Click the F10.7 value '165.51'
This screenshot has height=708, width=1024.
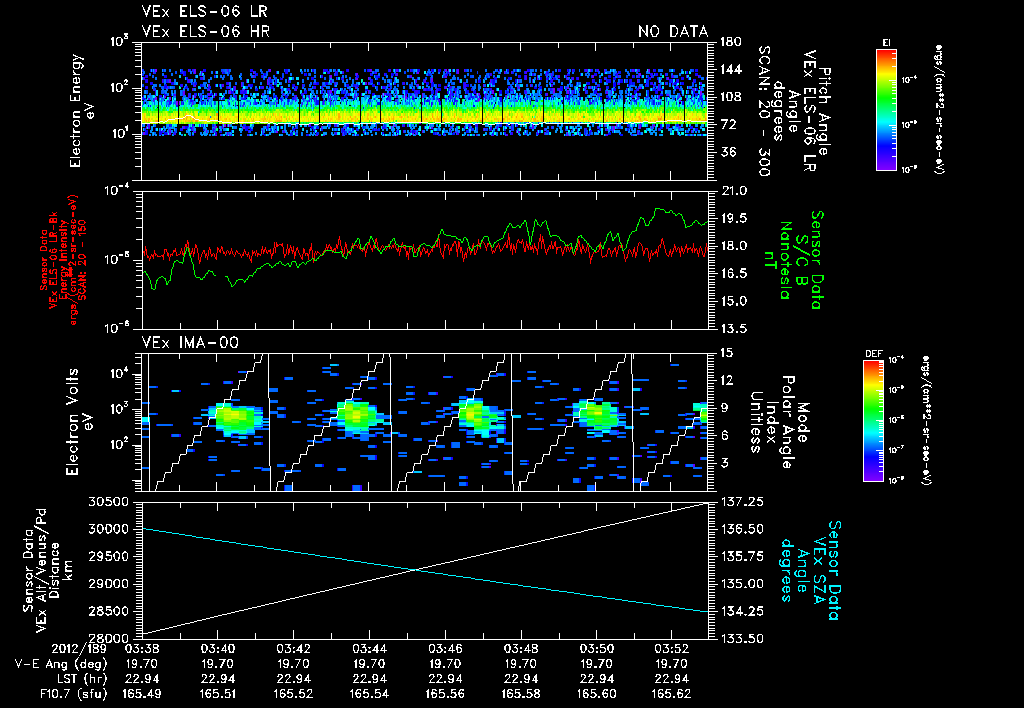(217, 694)
